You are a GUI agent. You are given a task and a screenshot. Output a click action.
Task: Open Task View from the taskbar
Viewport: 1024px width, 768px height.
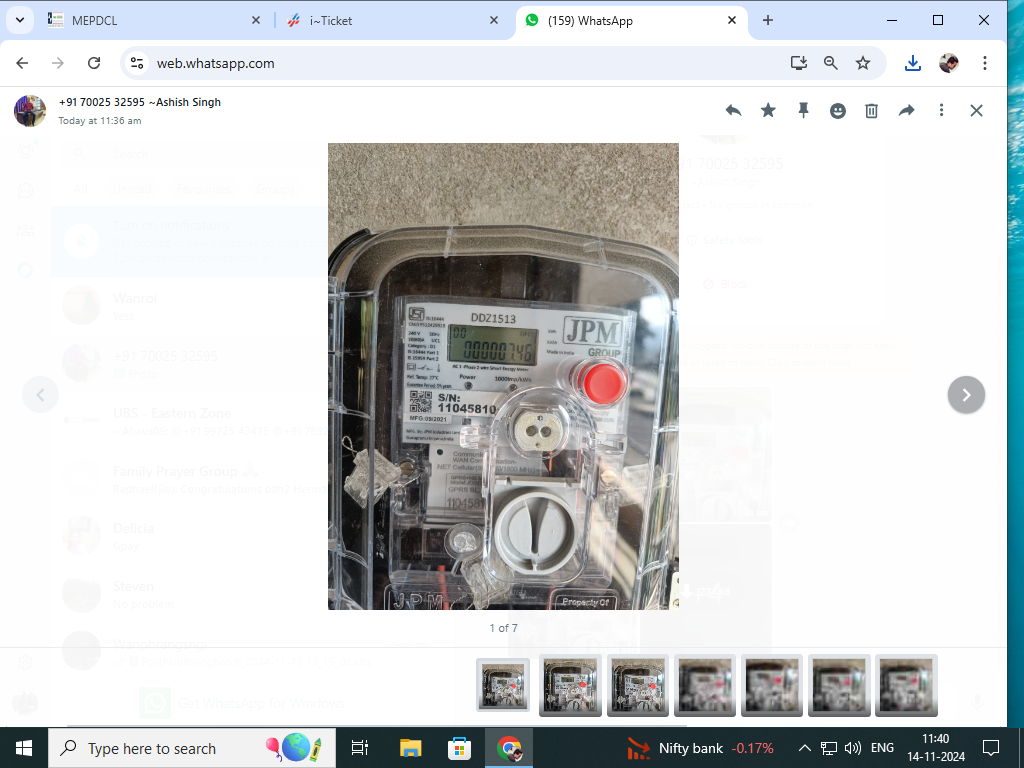(360, 748)
